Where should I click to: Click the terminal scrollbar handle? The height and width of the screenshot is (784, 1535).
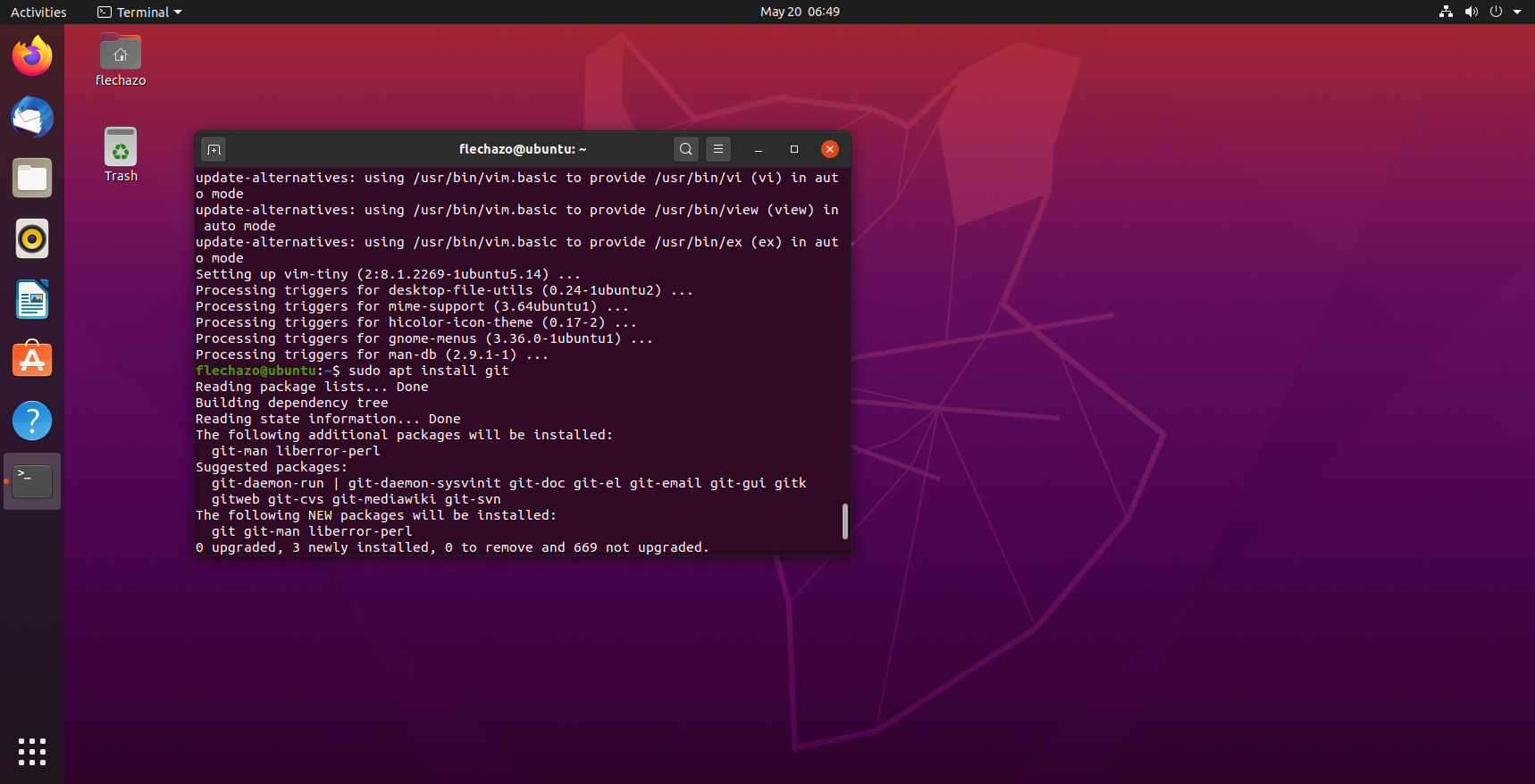click(844, 521)
